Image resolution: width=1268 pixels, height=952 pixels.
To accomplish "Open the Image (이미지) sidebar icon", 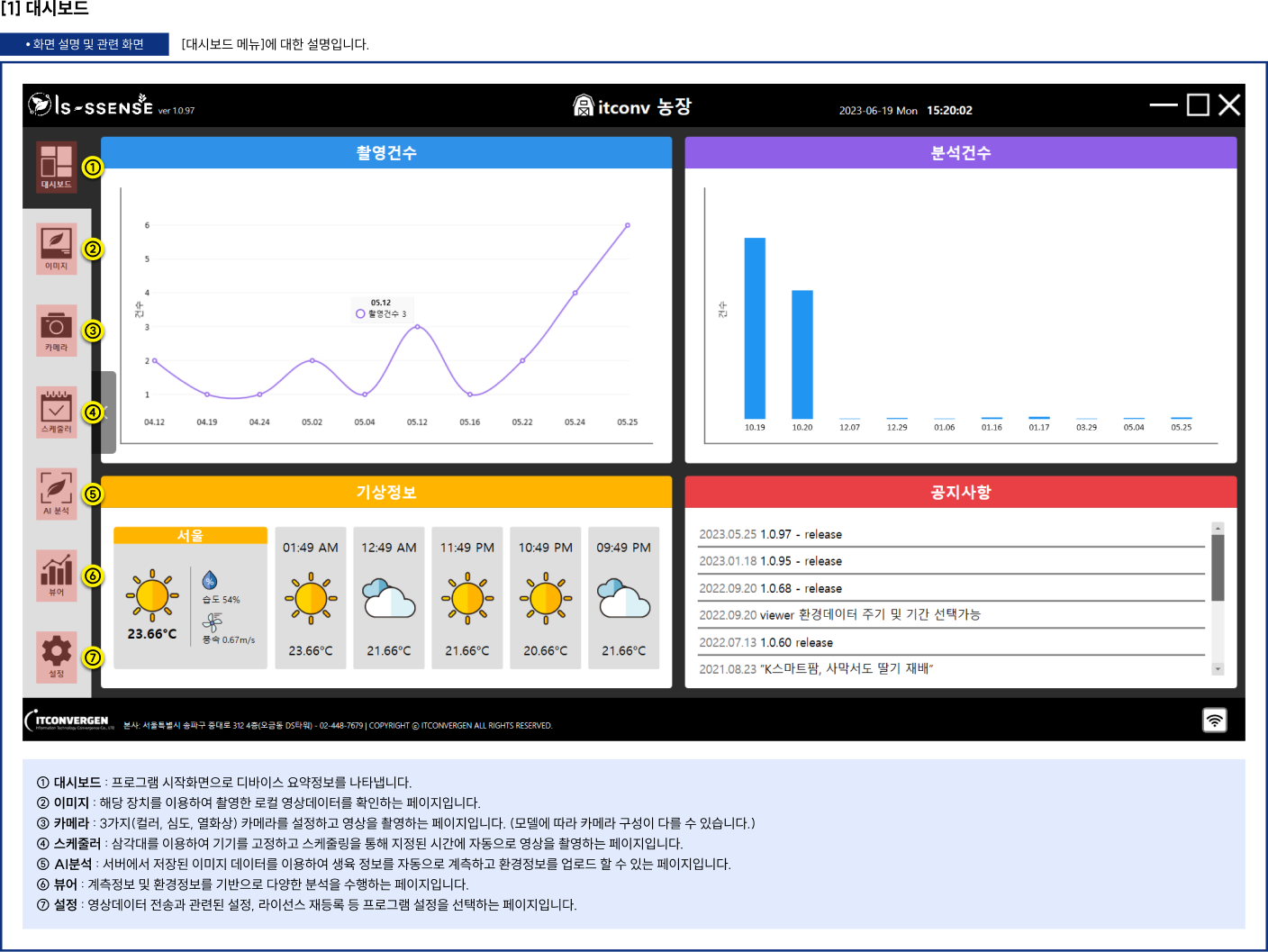I will pyautogui.click(x=56, y=248).
